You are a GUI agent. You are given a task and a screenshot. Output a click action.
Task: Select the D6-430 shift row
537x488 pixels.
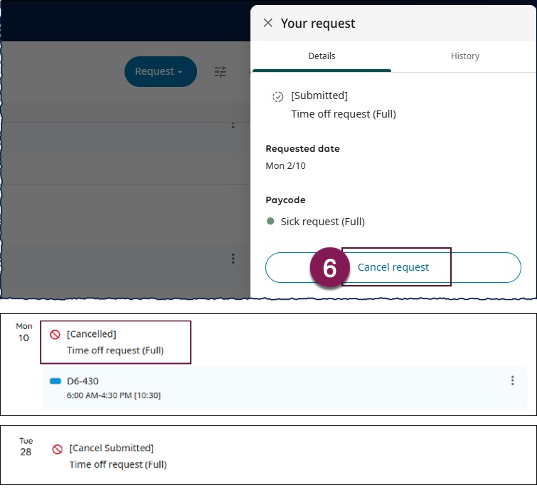(x=285, y=388)
